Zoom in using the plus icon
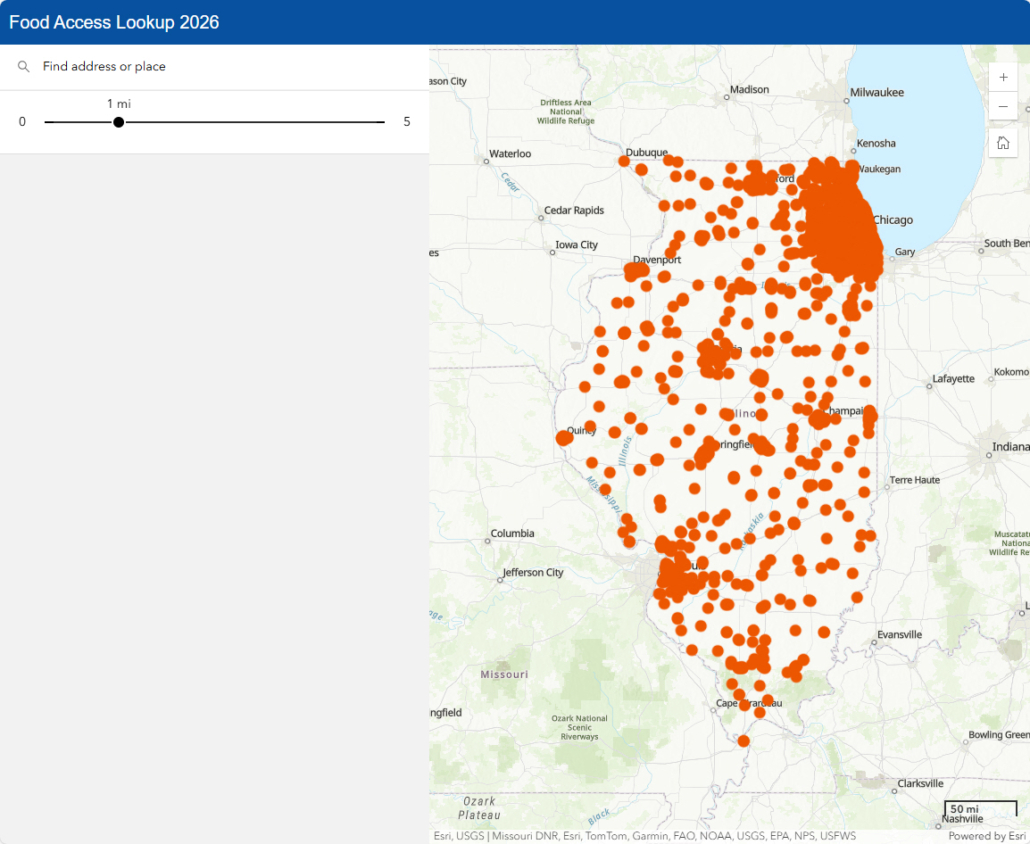This screenshot has width=1030, height=844. 1003,77
